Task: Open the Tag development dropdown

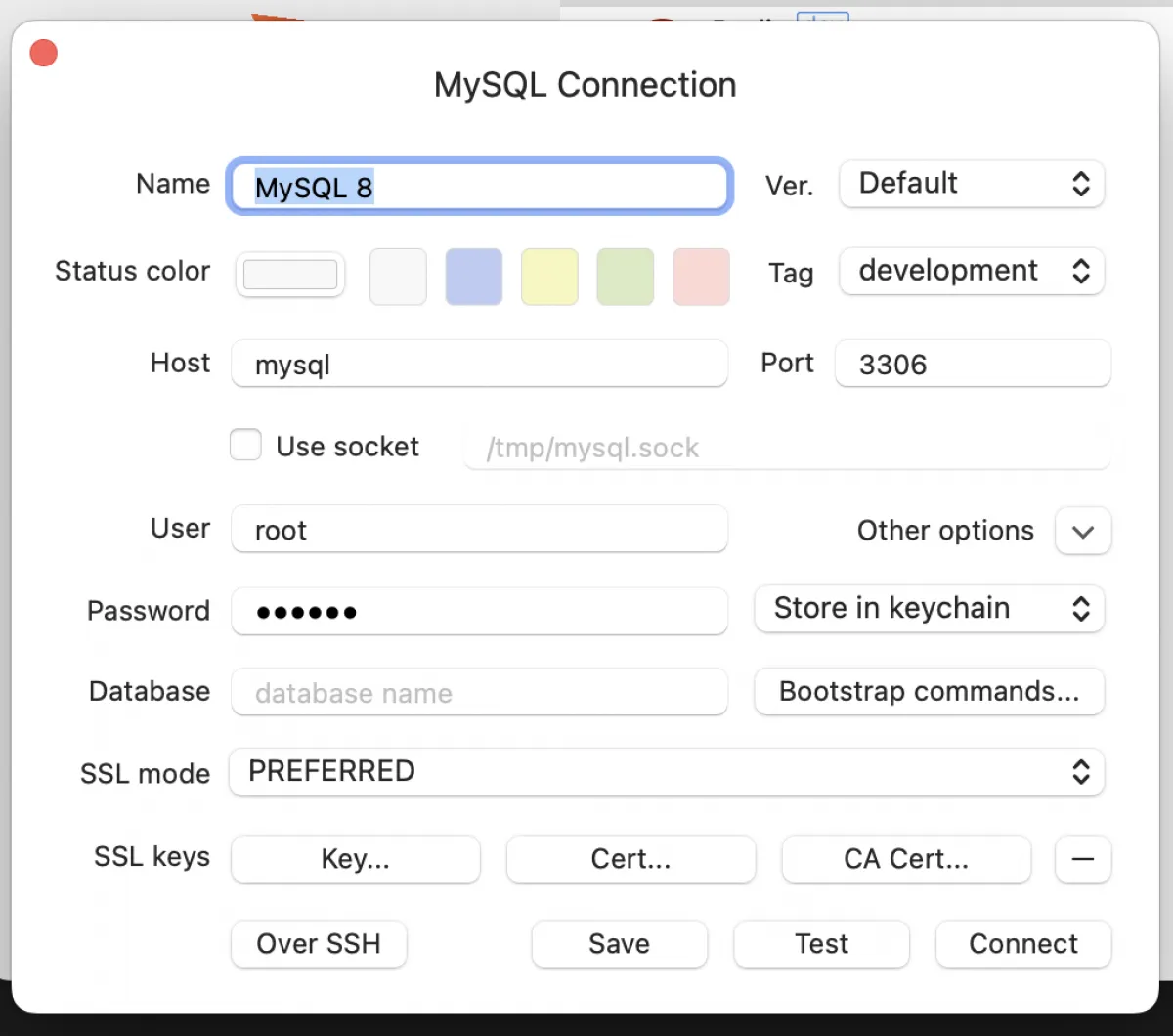Action: click(x=972, y=271)
